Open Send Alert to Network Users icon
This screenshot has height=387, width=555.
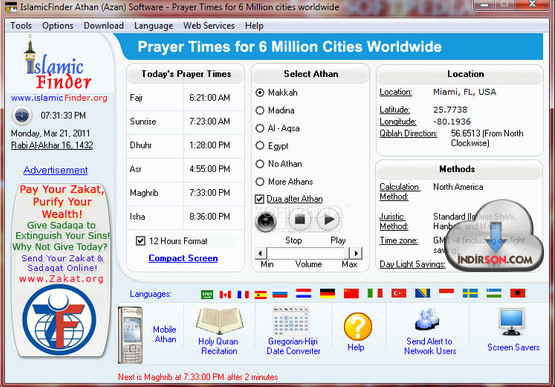(428, 320)
